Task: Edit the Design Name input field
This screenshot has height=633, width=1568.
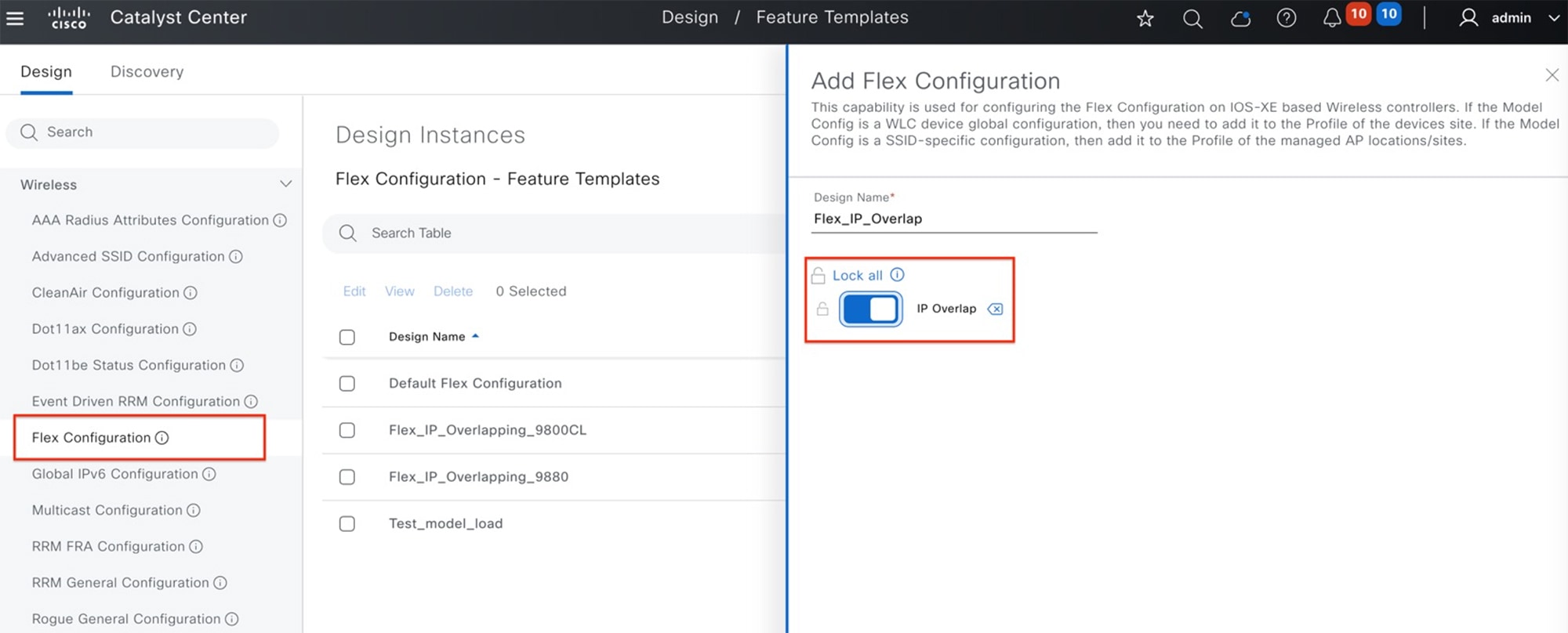Action: click(955, 219)
